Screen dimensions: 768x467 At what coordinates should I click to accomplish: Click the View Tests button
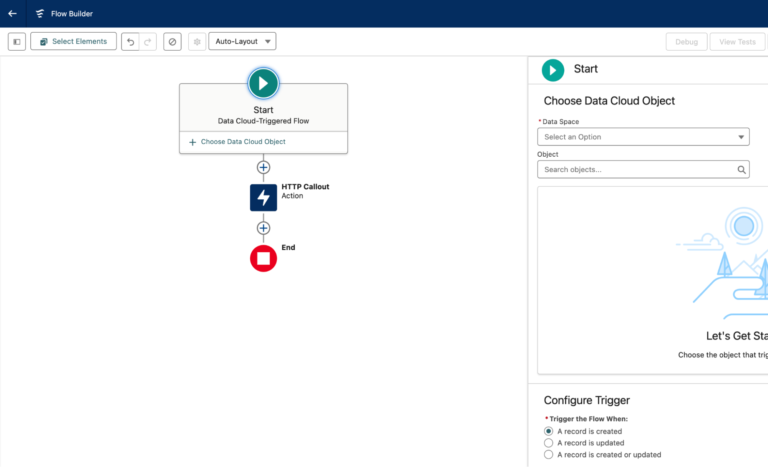pyautogui.click(x=737, y=42)
